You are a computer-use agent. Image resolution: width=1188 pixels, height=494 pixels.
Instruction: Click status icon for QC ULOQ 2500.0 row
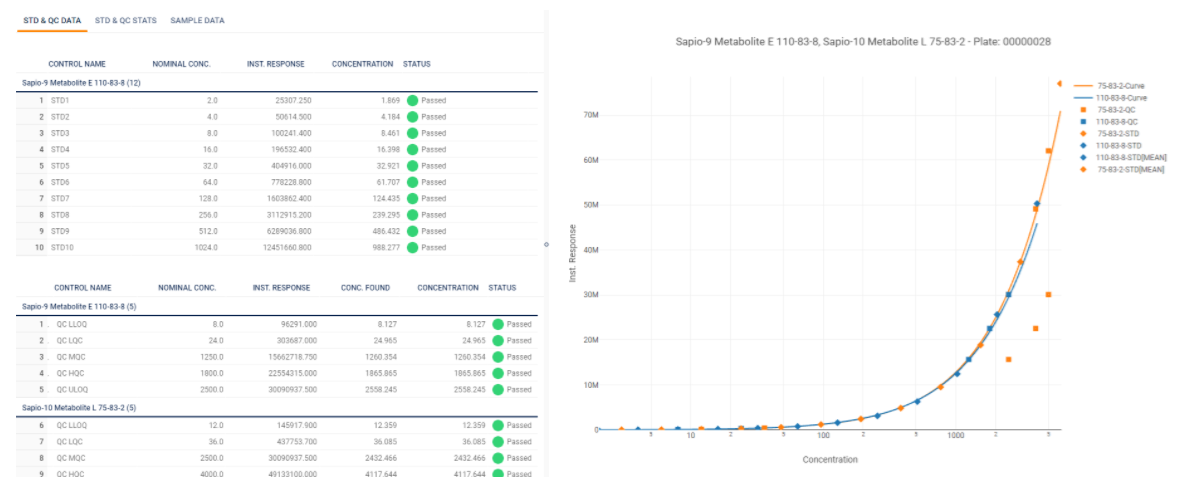(498, 389)
